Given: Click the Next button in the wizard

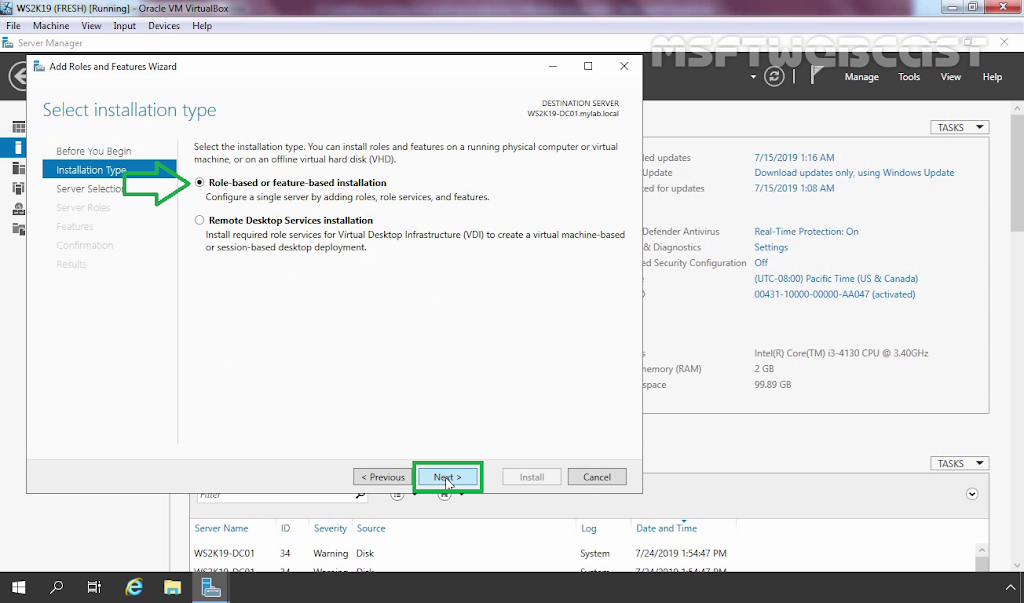Looking at the screenshot, I should (x=447, y=478).
